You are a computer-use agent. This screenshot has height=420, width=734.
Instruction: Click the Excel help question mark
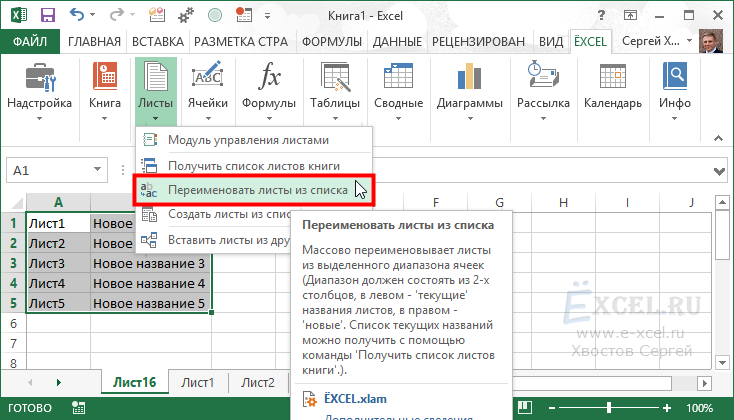[601, 16]
